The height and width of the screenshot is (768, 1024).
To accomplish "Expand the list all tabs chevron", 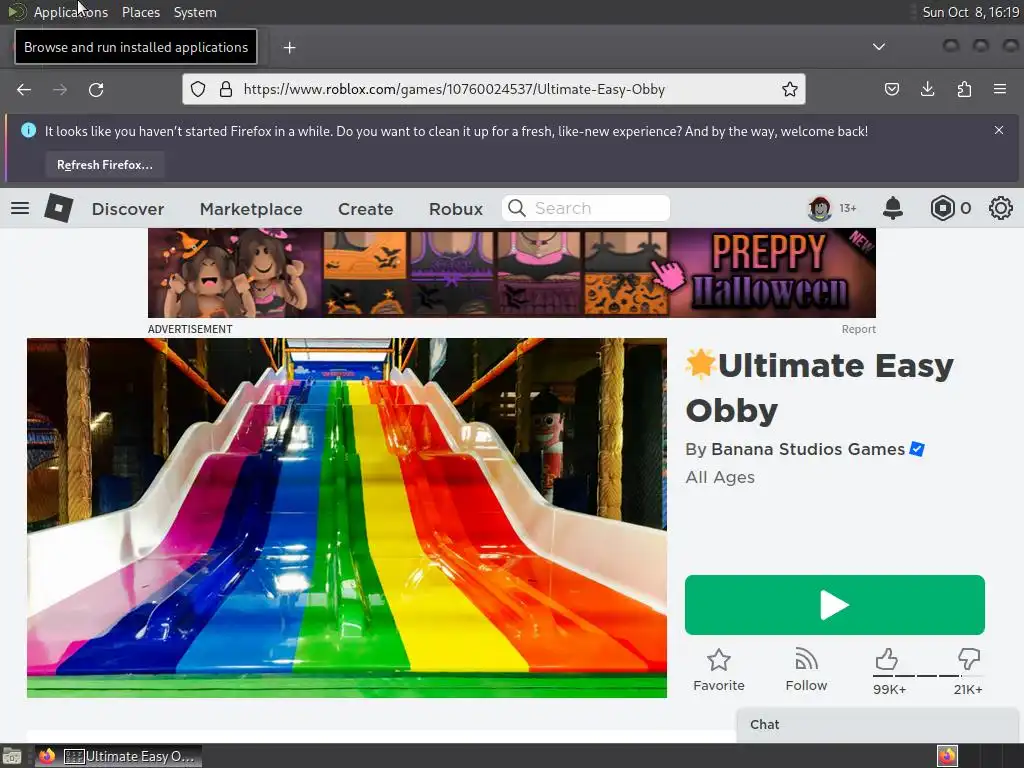I will click(x=879, y=47).
